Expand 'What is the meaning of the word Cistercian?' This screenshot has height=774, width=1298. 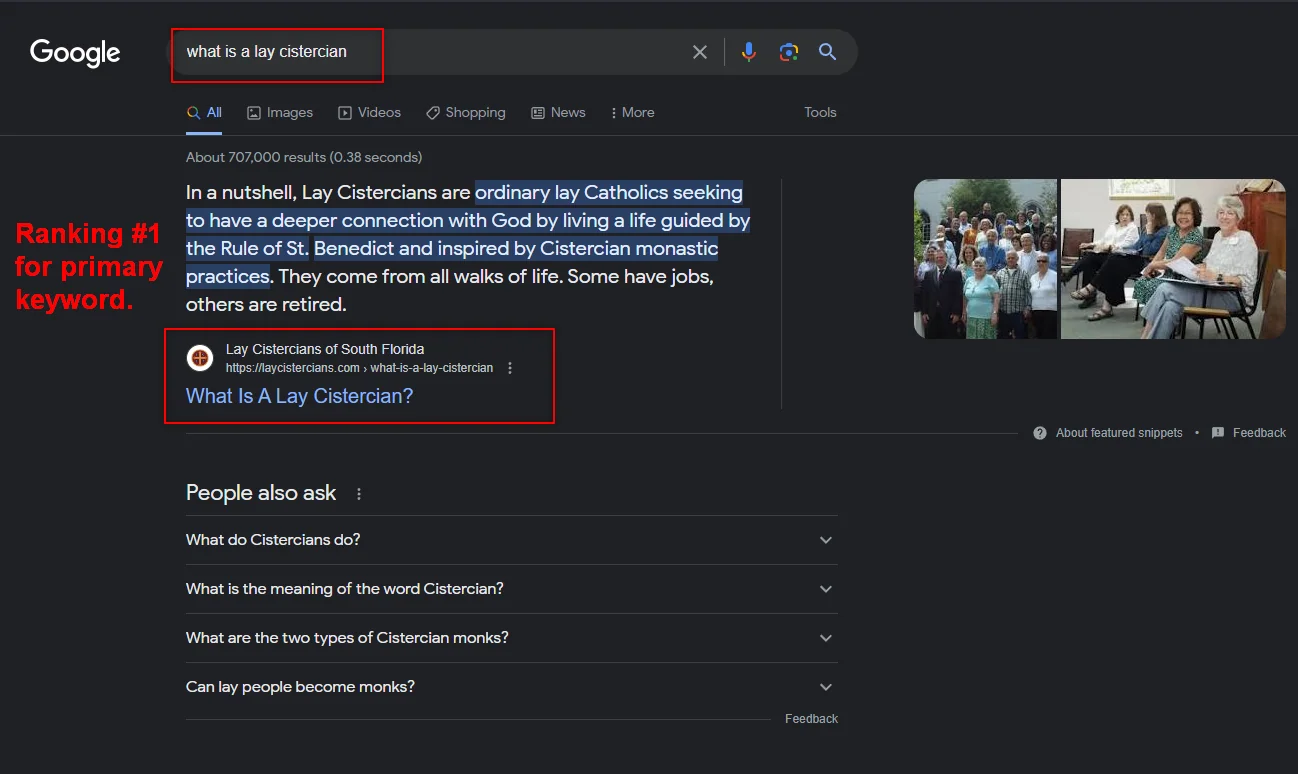511,589
